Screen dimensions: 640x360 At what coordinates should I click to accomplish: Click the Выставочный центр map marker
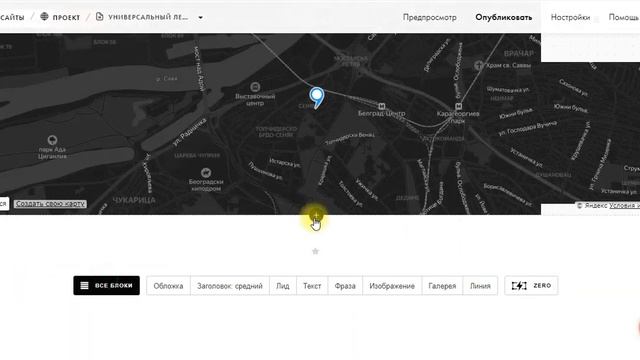pos(255,87)
